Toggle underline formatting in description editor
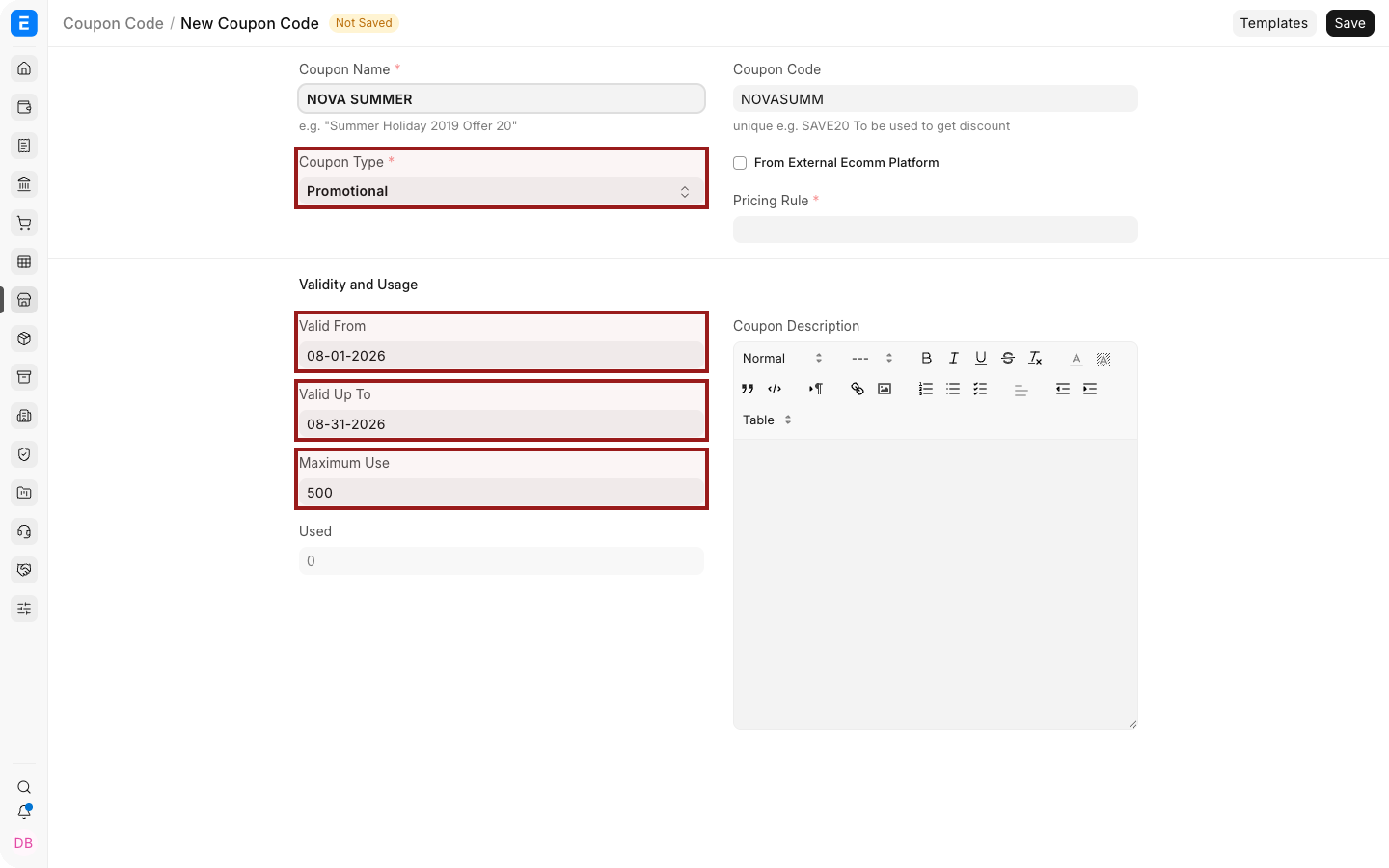 click(980, 358)
